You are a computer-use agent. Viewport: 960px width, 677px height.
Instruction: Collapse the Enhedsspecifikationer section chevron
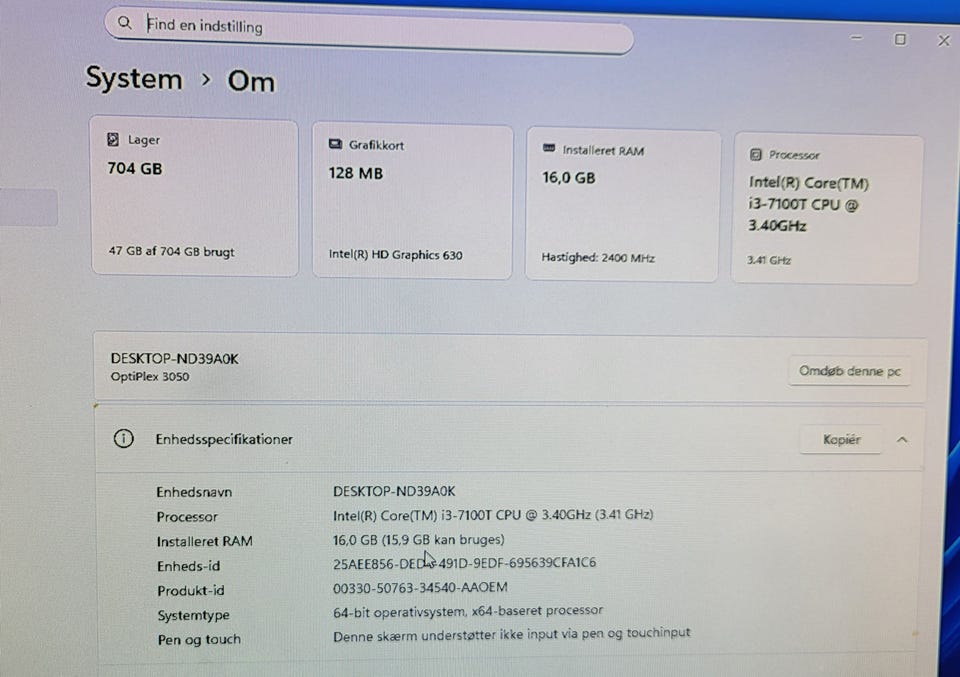pos(902,439)
